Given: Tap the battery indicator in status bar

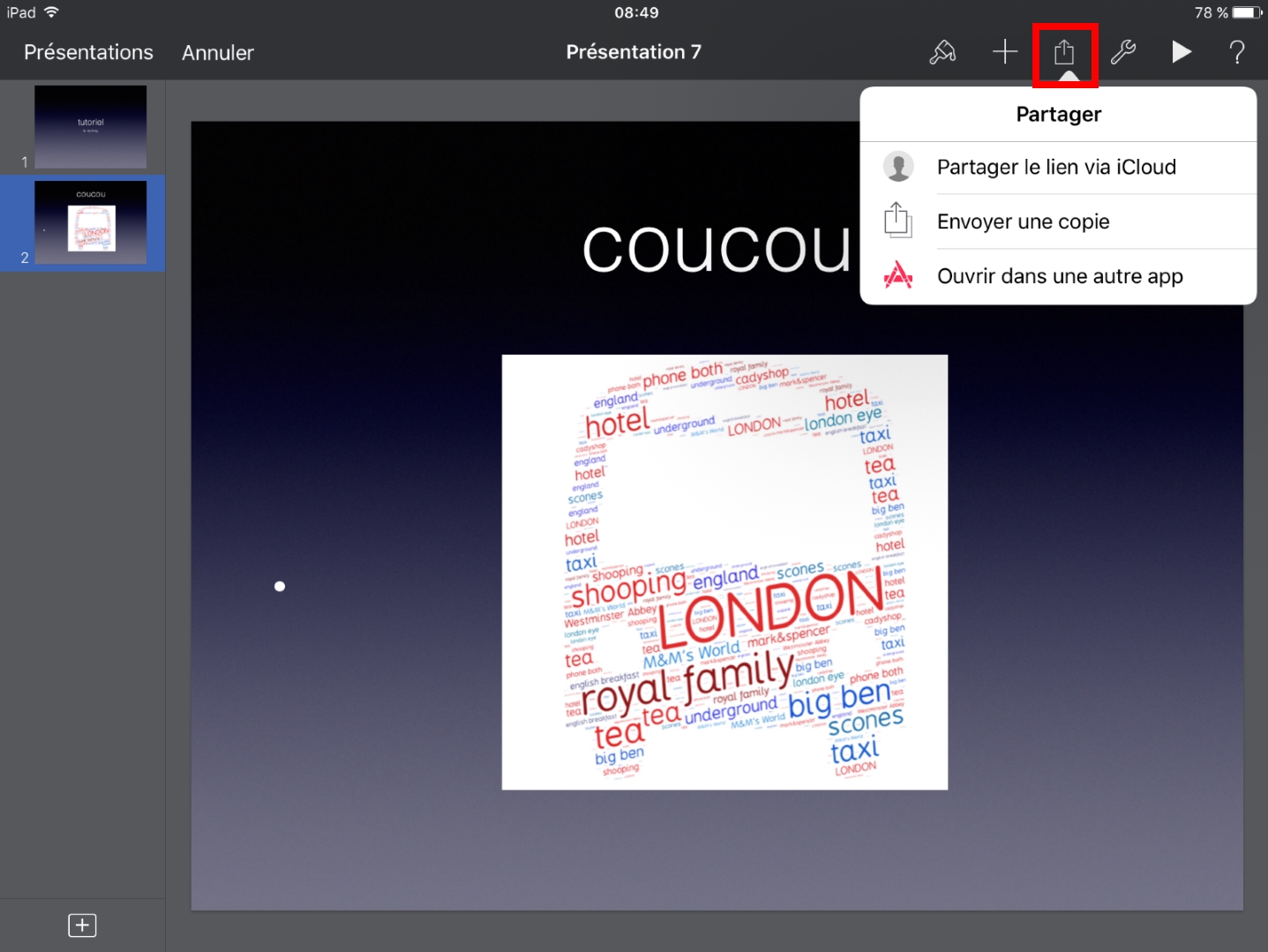Looking at the screenshot, I should [1247, 12].
